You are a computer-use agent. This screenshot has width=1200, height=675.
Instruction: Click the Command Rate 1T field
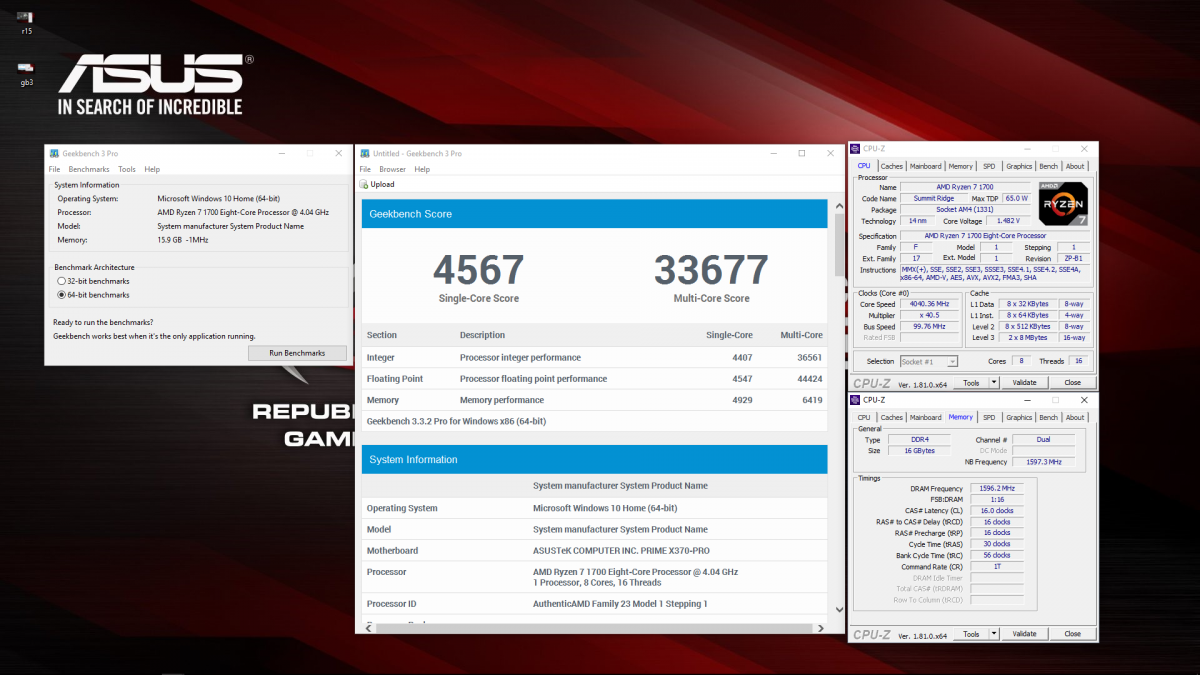pyautogui.click(x=997, y=566)
